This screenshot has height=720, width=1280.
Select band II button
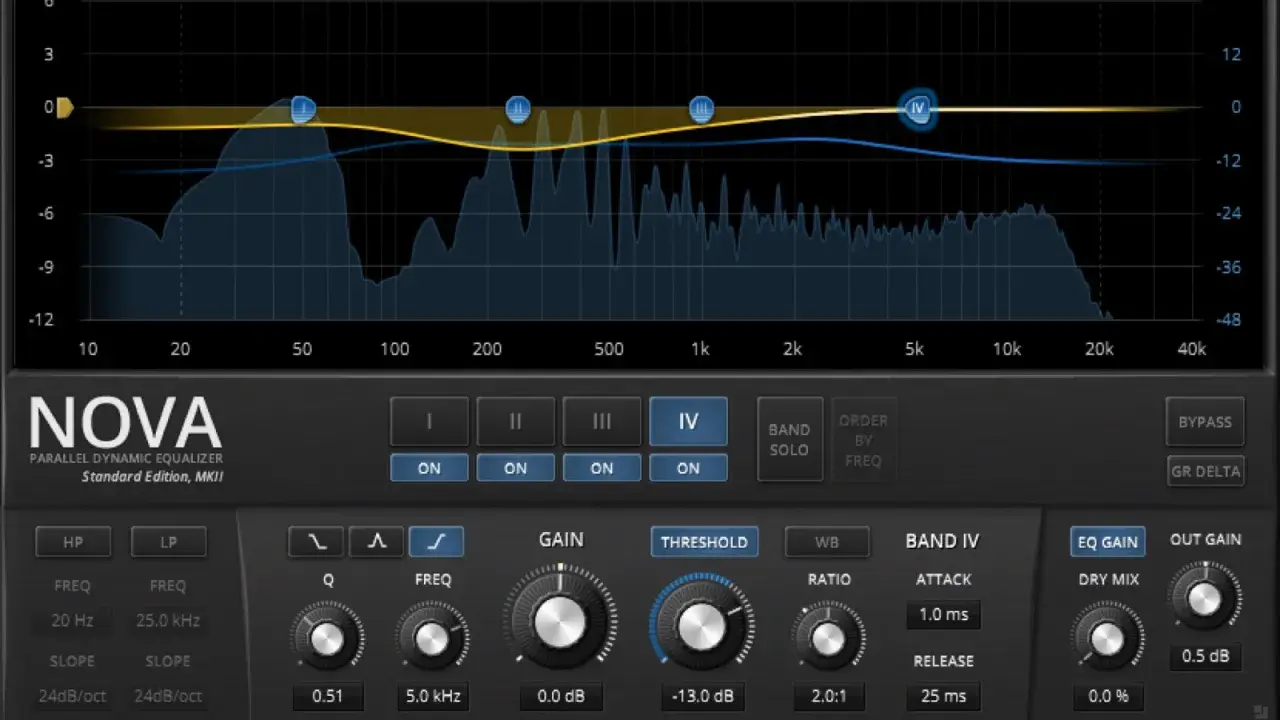515,421
